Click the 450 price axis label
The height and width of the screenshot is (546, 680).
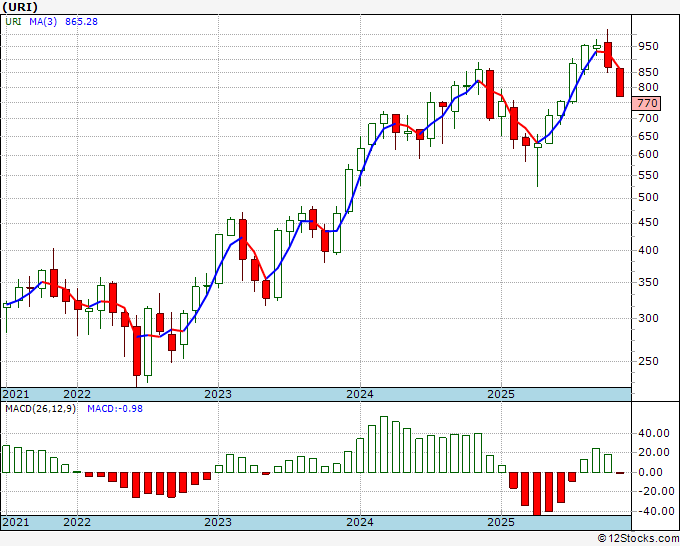pyautogui.click(x=648, y=222)
